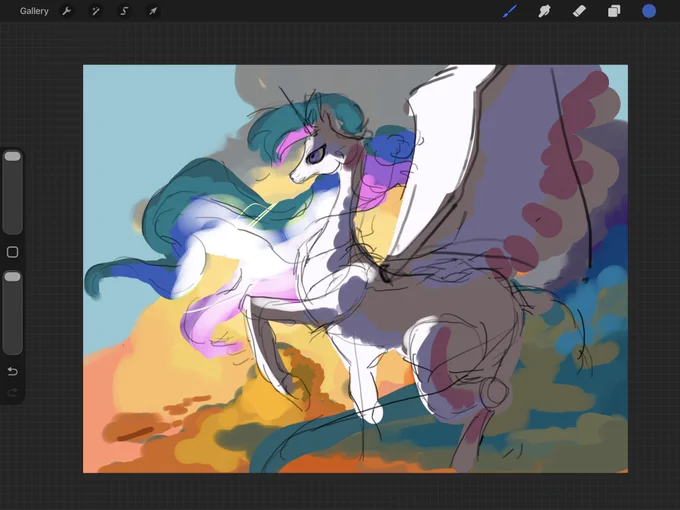Viewport: 680px width, 510px height.
Task: Select the Smudge tool
Action: [x=544, y=11]
